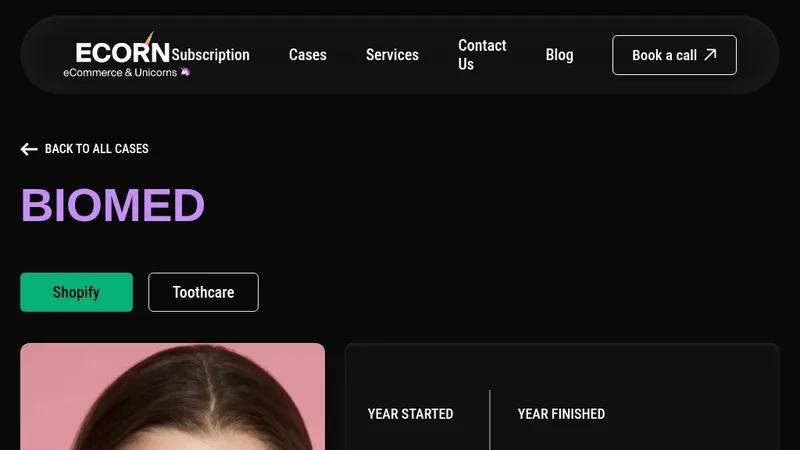The image size is (800, 450).
Task: Open the Services navigation link
Action: [392, 55]
